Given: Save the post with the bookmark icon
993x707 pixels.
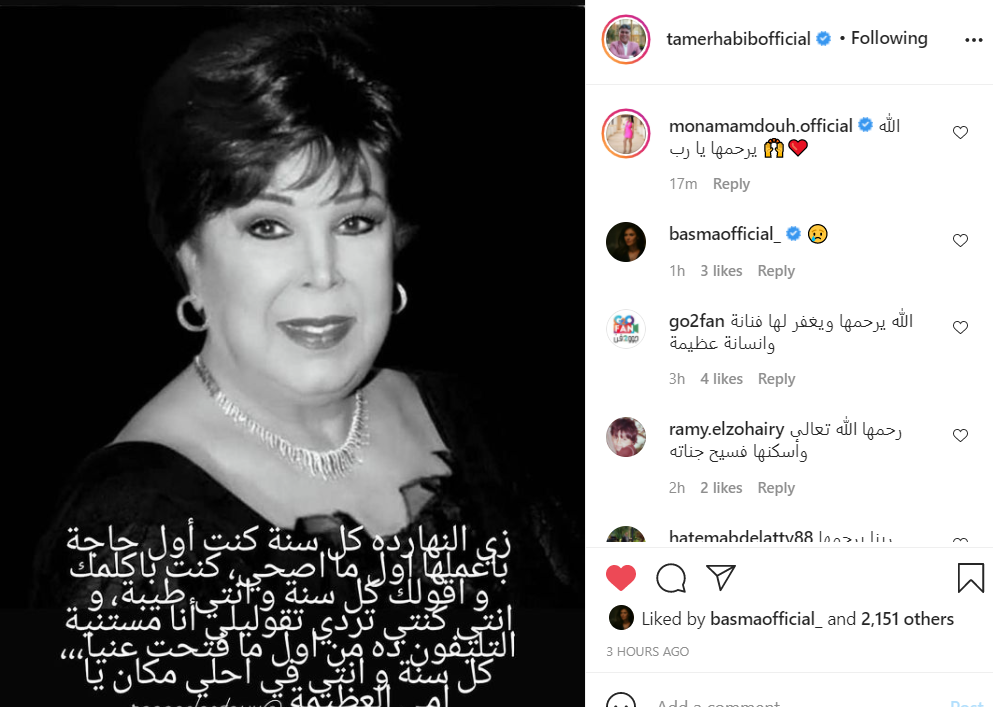Looking at the screenshot, I should [x=970, y=578].
